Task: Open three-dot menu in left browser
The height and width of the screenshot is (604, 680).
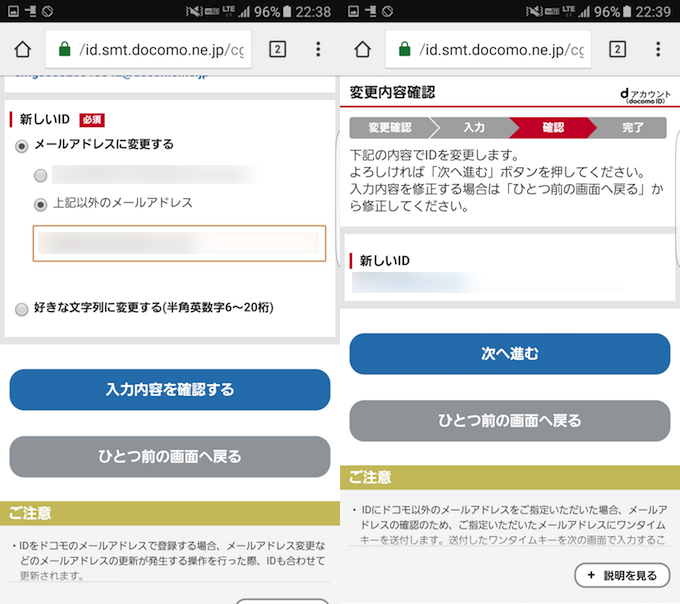Action: [318, 49]
